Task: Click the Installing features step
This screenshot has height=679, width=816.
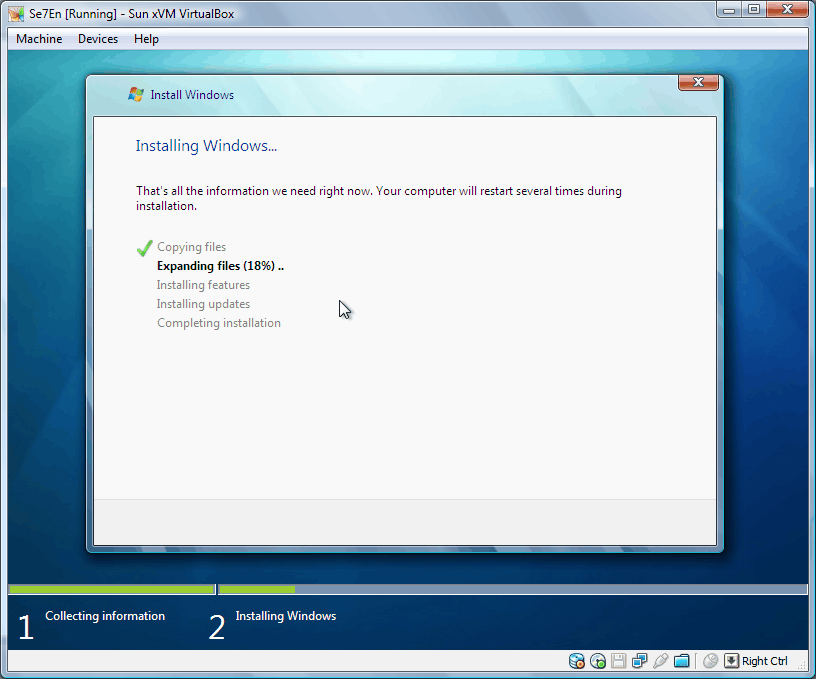Action: [203, 285]
